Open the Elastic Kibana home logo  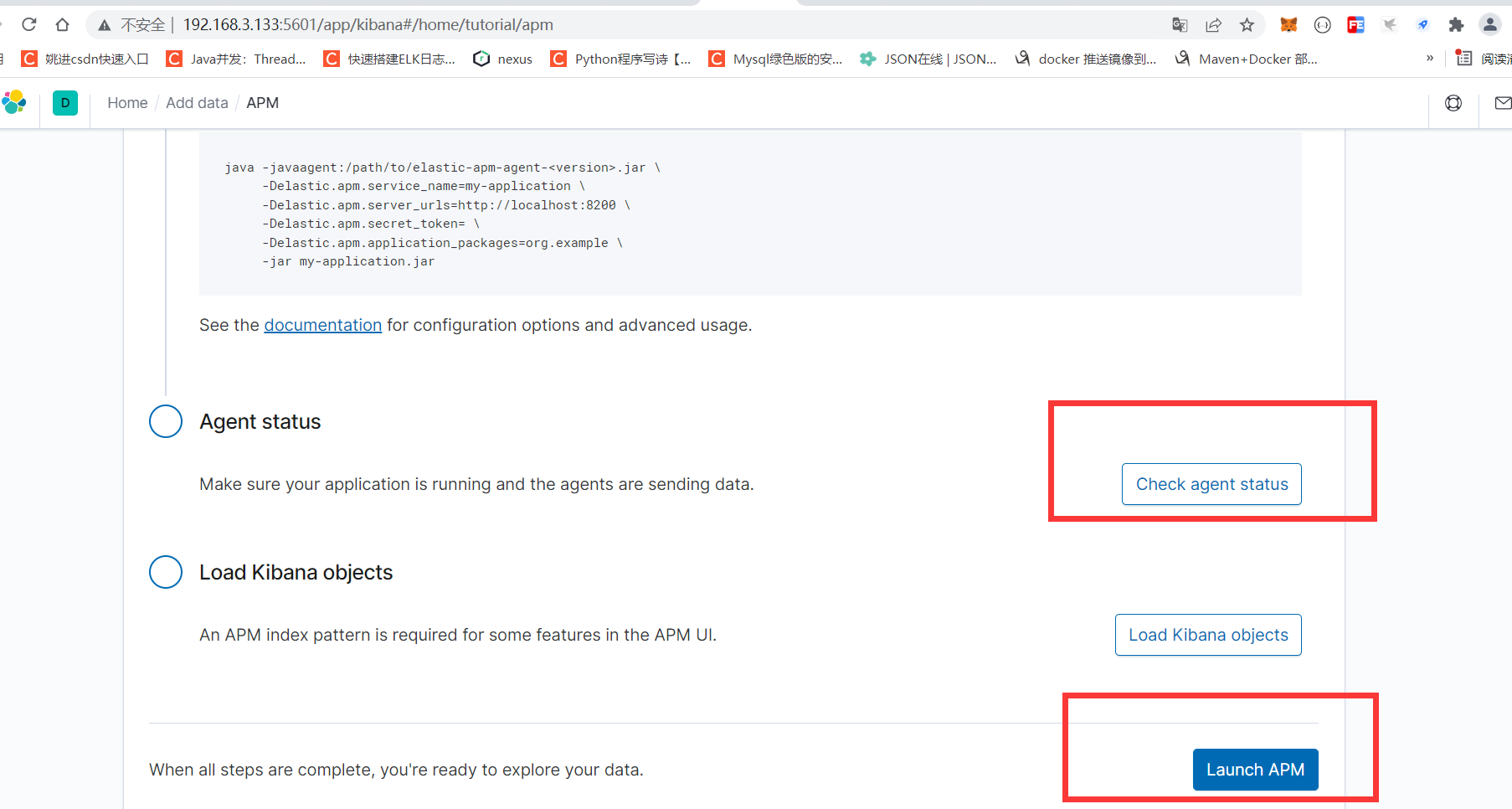pos(14,101)
